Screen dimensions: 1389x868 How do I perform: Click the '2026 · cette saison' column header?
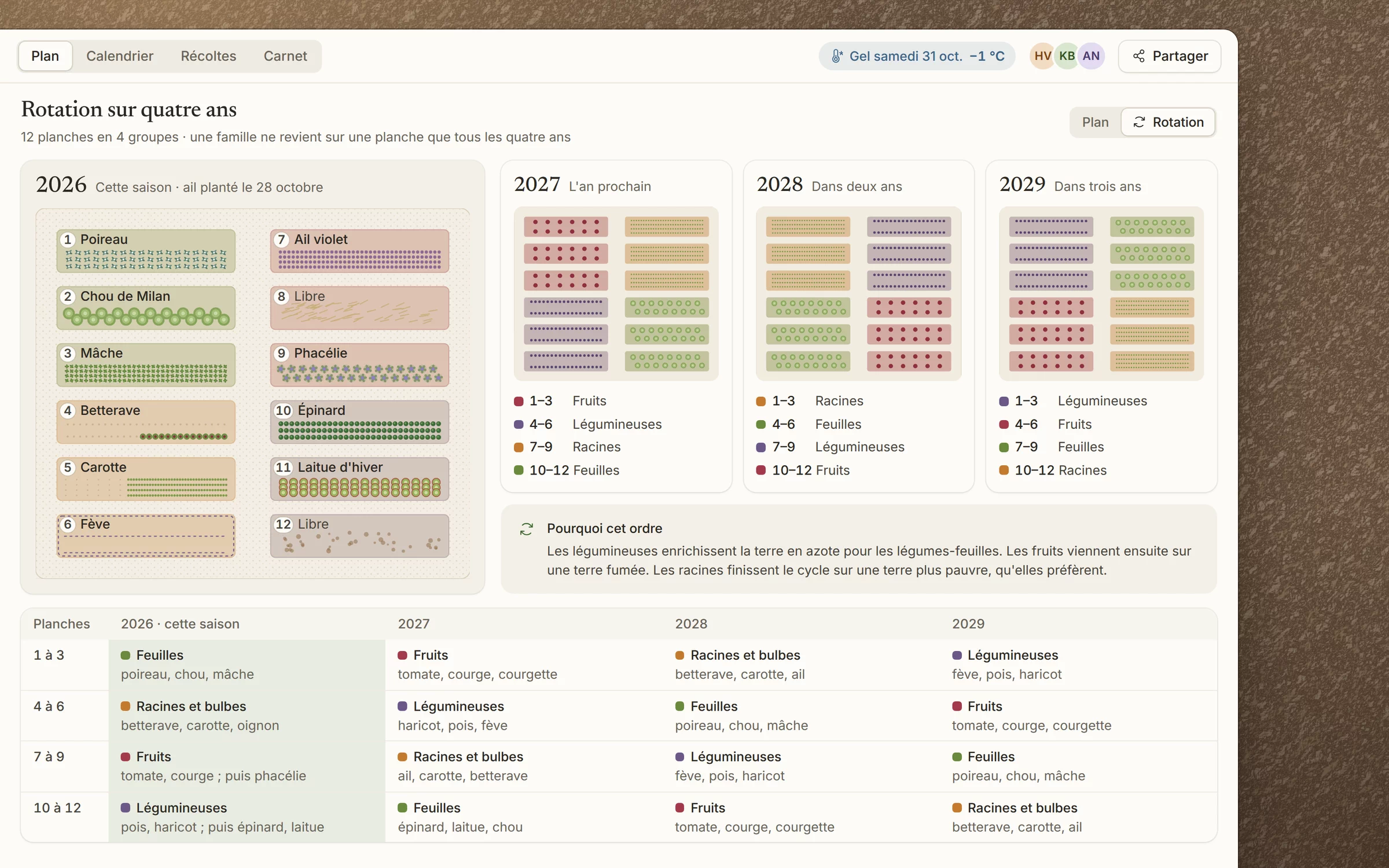pos(180,624)
